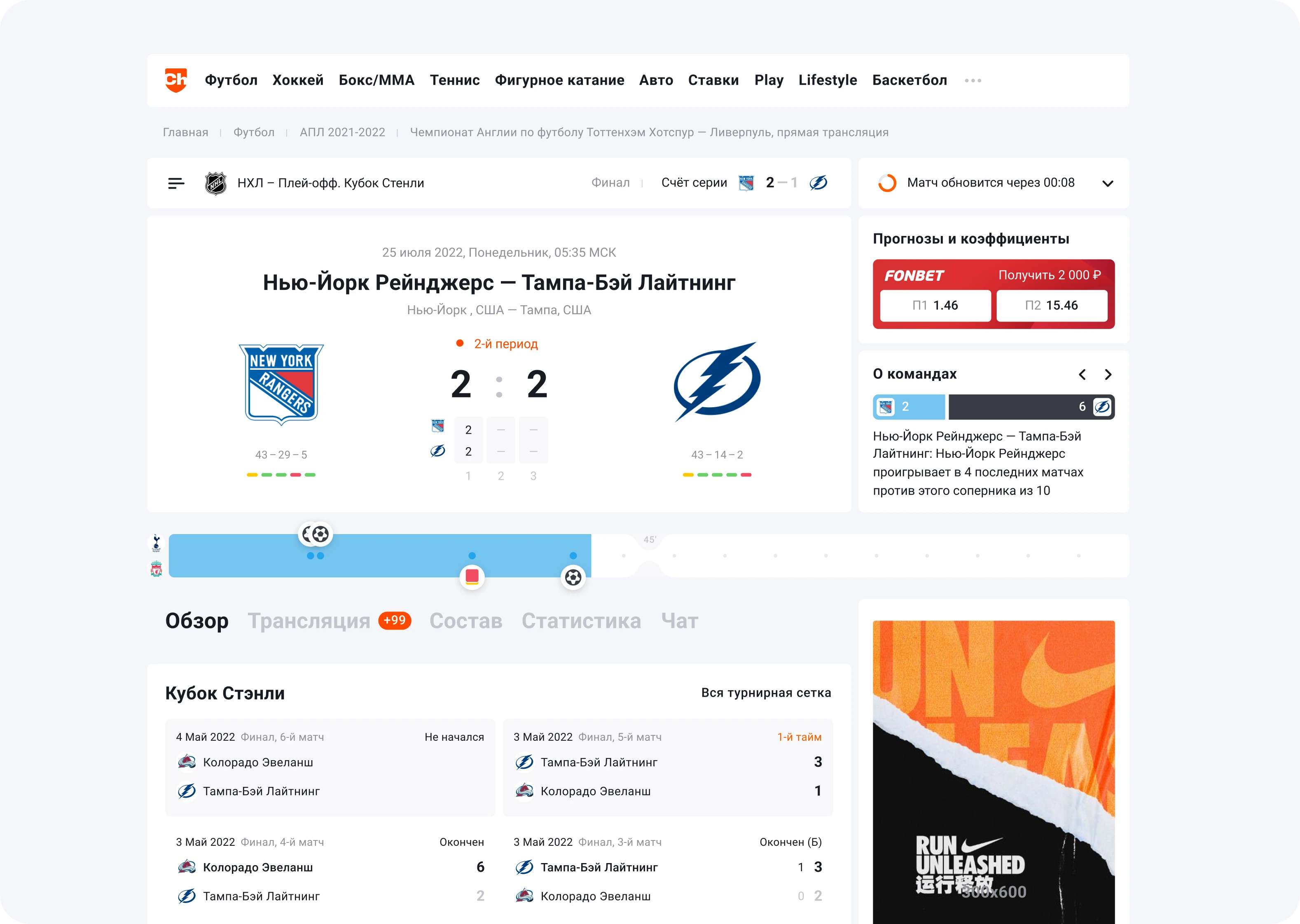Switch to the Статистика tab
The height and width of the screenshot is (924, 1300).
581,621
